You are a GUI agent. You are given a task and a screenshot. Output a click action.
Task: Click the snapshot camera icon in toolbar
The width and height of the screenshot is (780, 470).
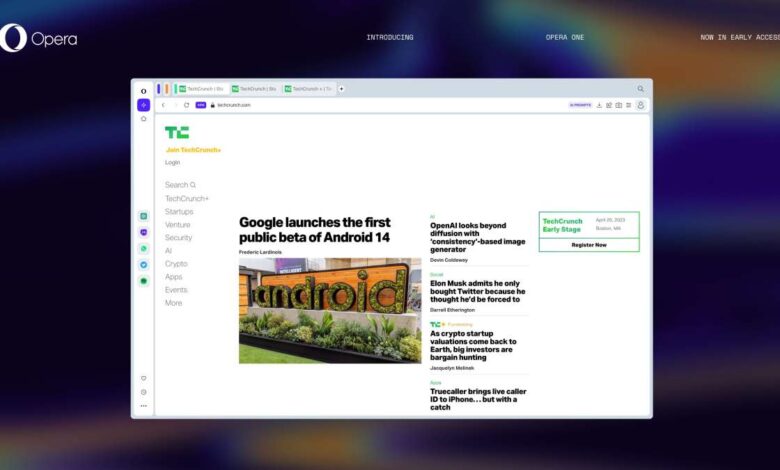coord(618,105)
